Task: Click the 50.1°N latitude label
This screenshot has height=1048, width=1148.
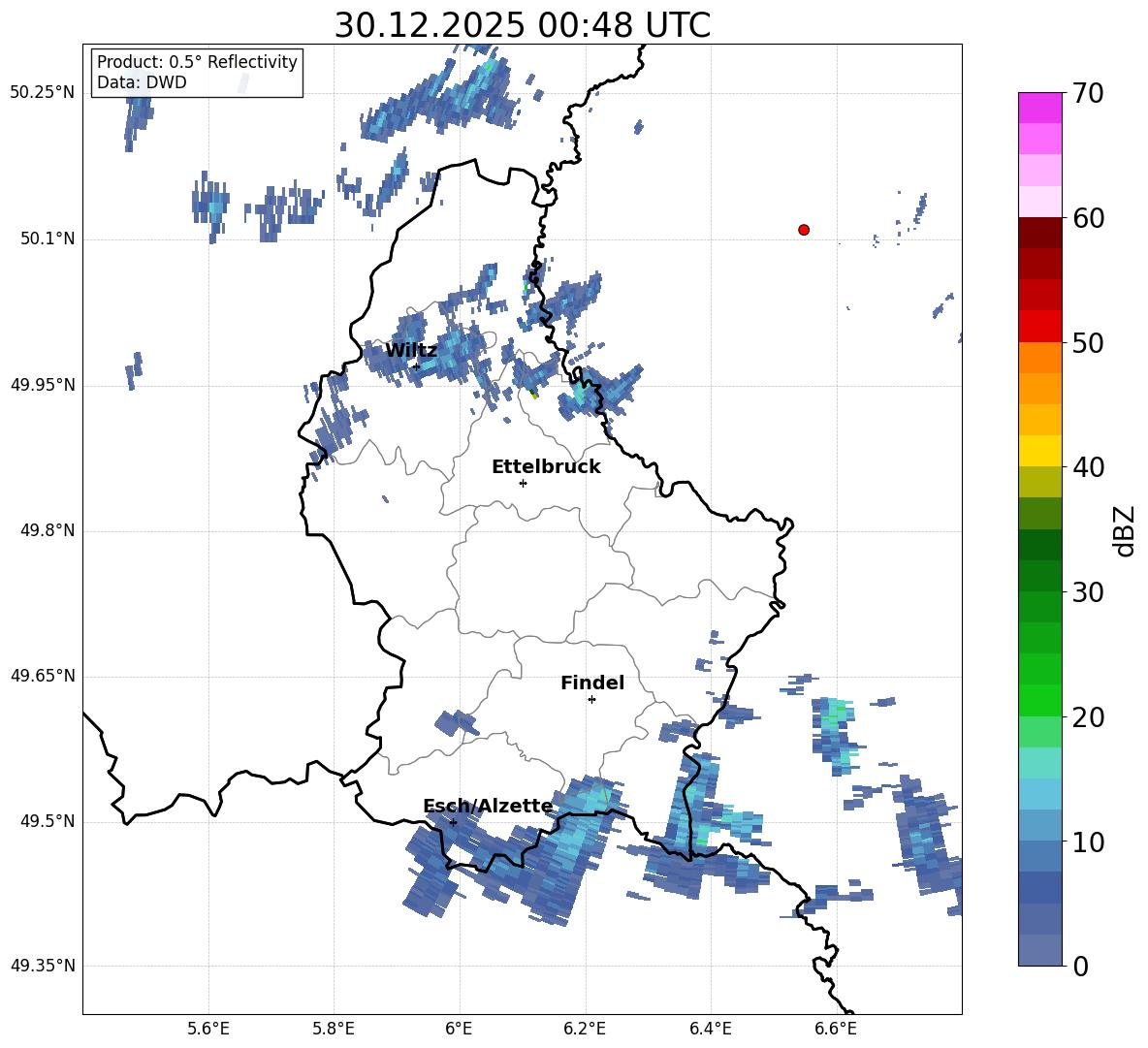Action: (x=48, y=239)
